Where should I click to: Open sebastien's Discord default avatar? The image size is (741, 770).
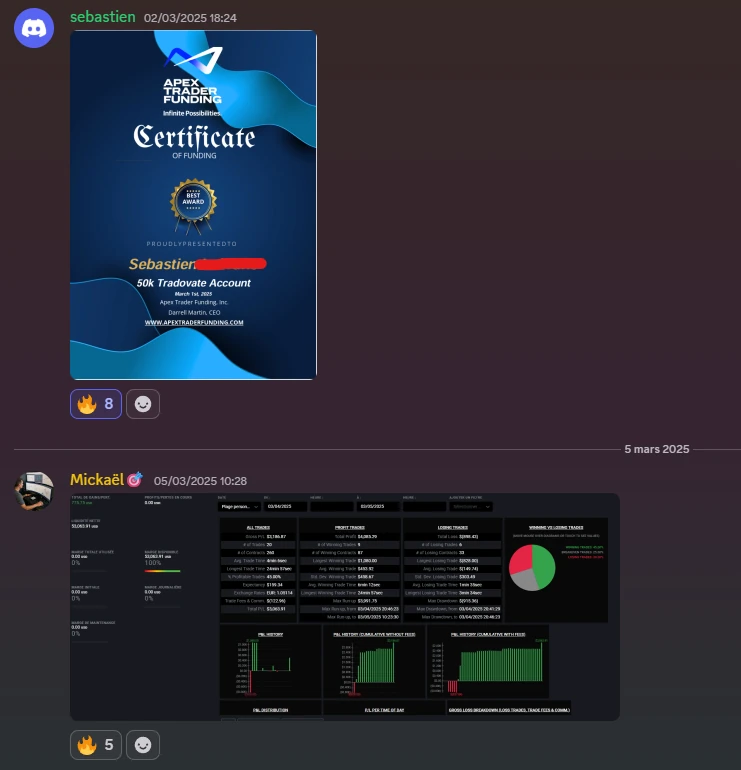click(x=34, y=28)
